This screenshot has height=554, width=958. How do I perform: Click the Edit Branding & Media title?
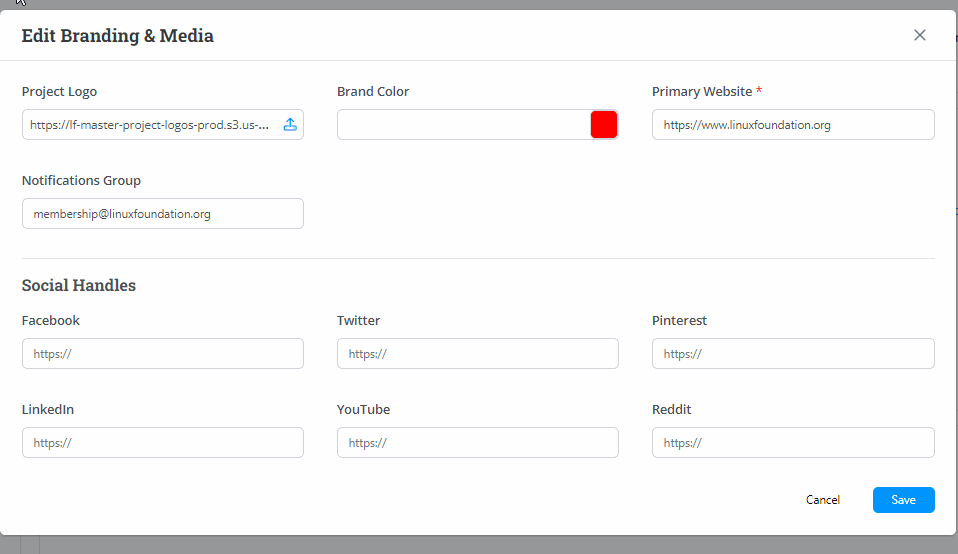click(117, 36)
